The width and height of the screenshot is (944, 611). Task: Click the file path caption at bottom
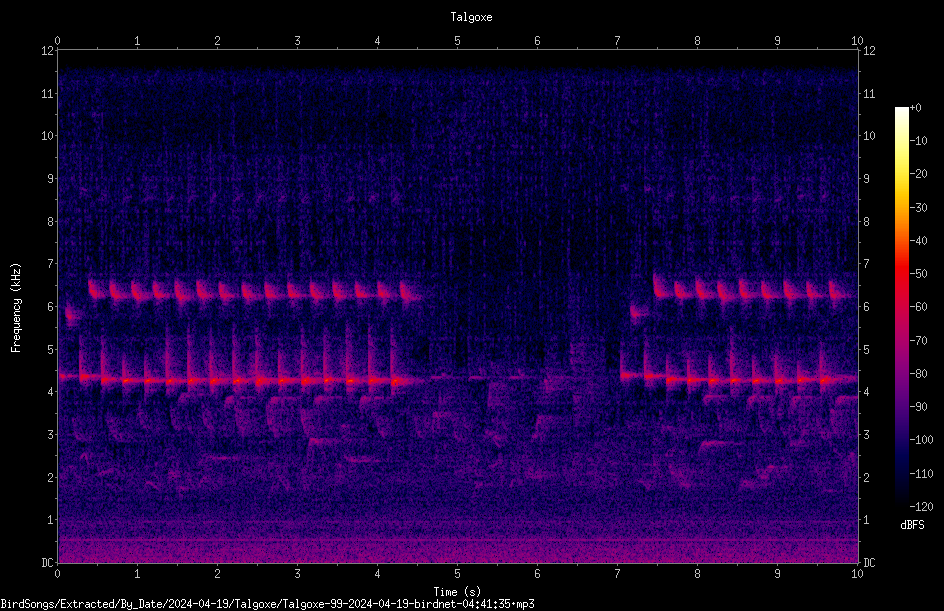pyautogui.click(x=267, y=604)
